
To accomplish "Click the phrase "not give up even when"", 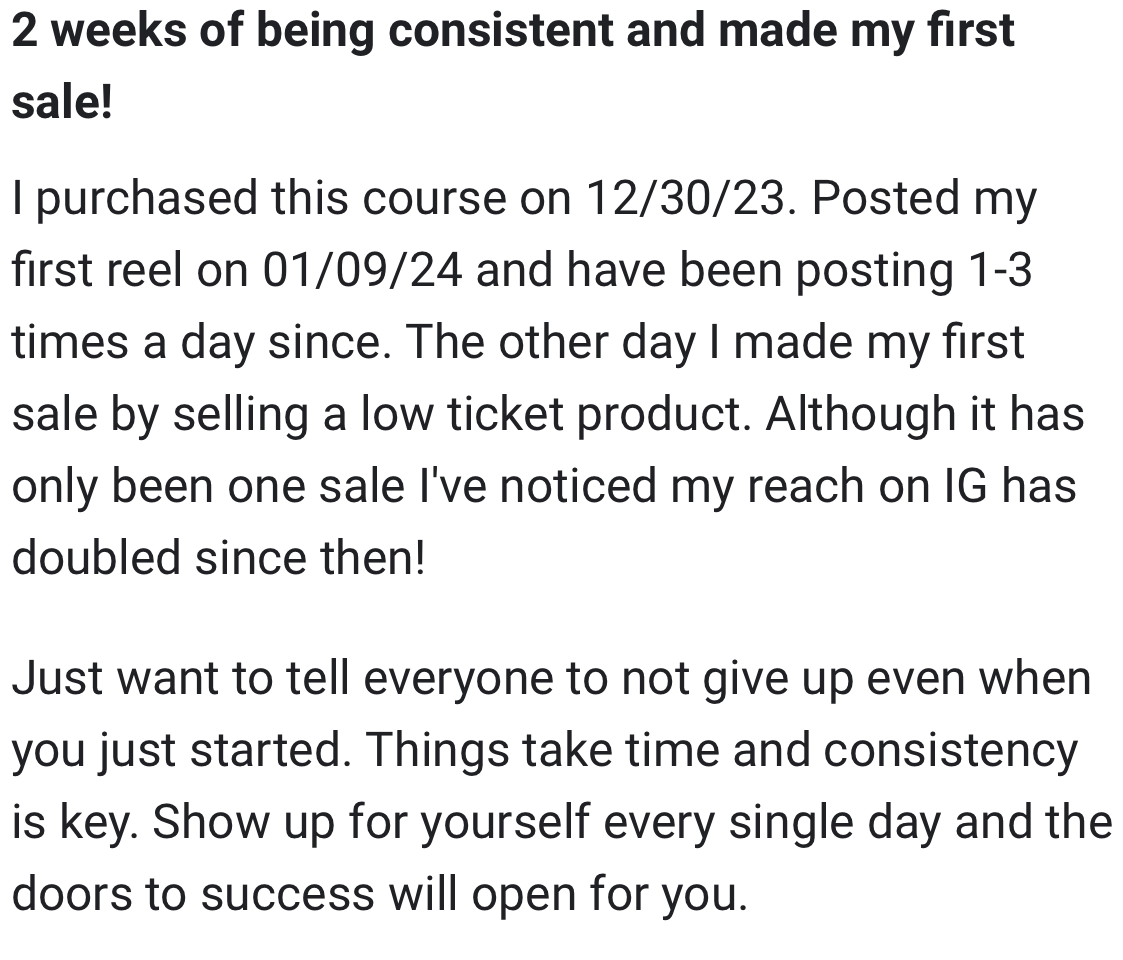I will coord(857,679).
